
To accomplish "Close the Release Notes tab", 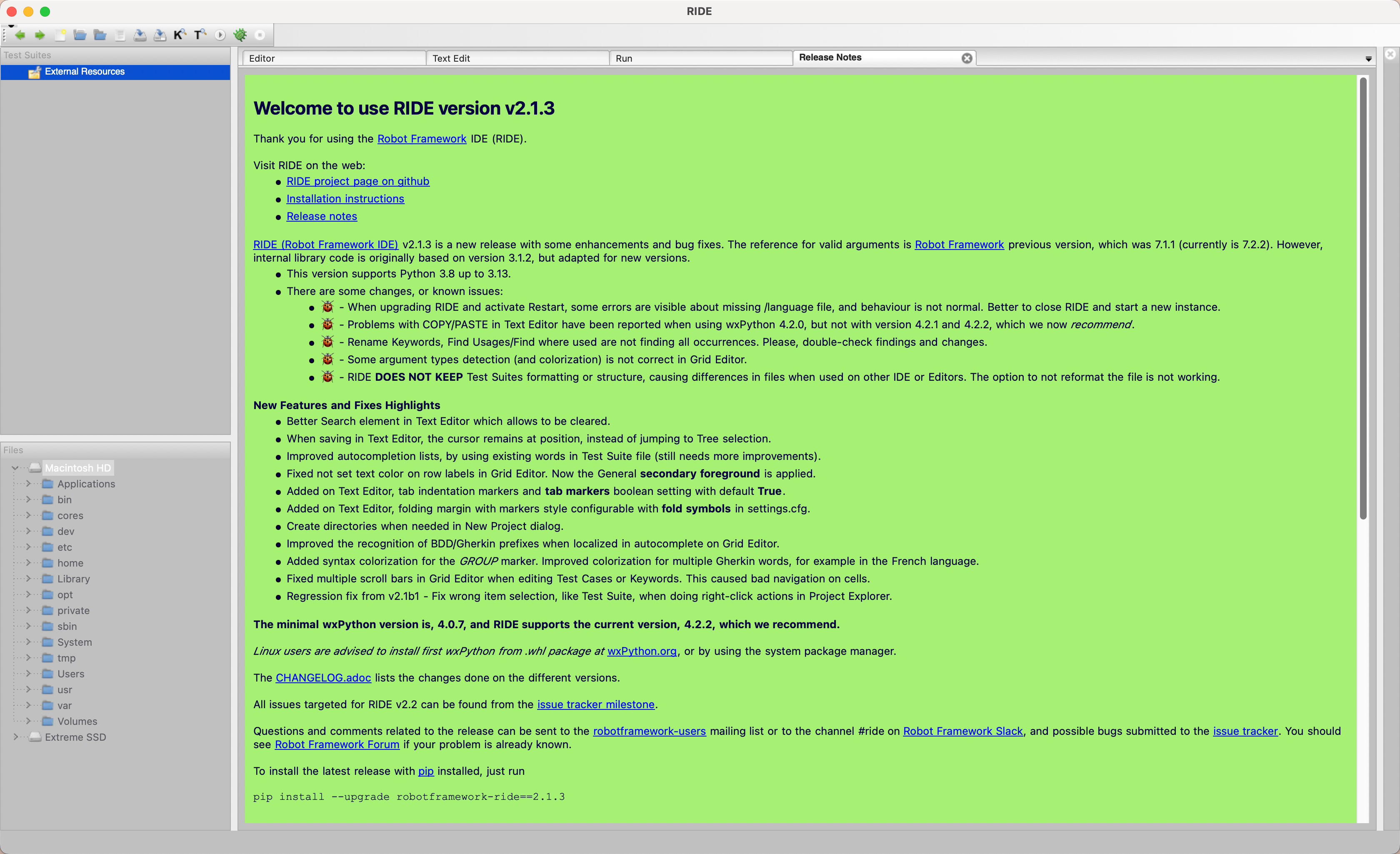I will [x=967, y=58].
